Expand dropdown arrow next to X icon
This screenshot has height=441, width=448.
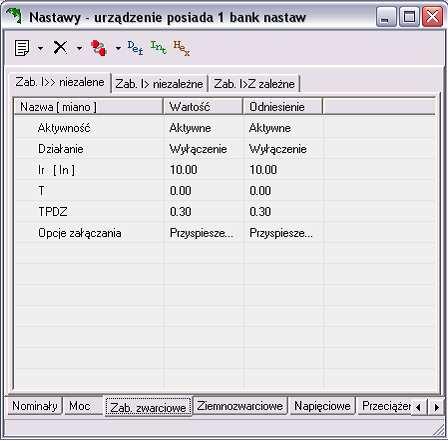[x=79, y=48]
